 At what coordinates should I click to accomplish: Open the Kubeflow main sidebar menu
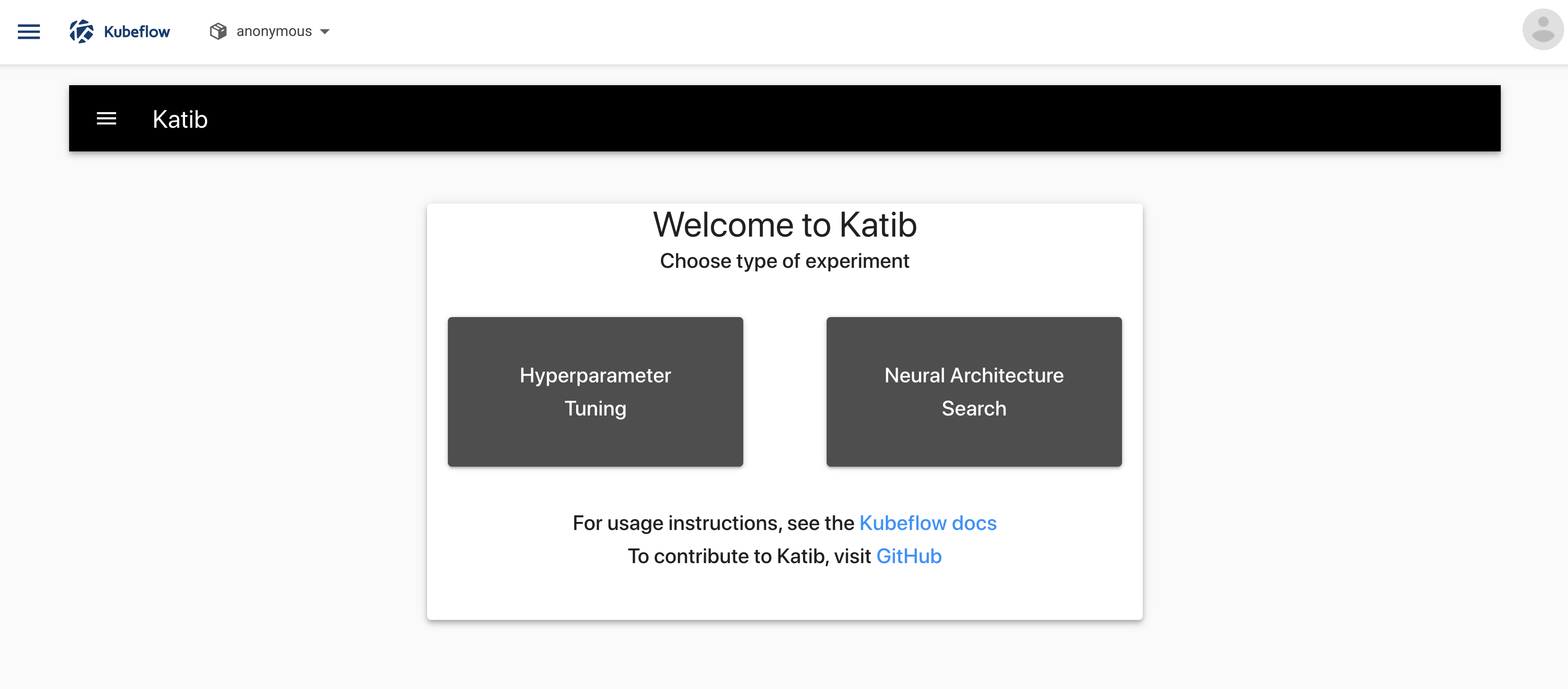tap(28, 32)
